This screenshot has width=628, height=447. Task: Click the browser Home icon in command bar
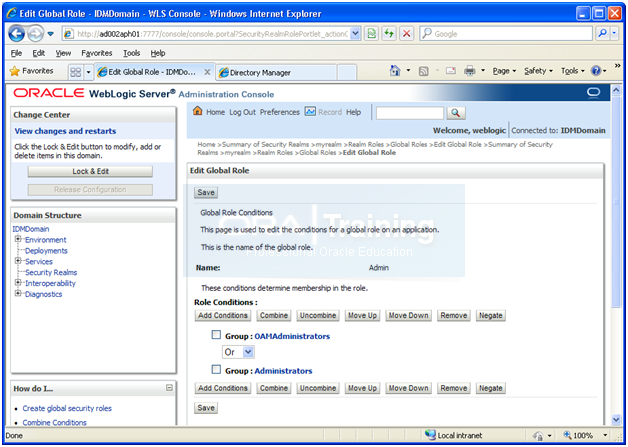click(395, 71)
